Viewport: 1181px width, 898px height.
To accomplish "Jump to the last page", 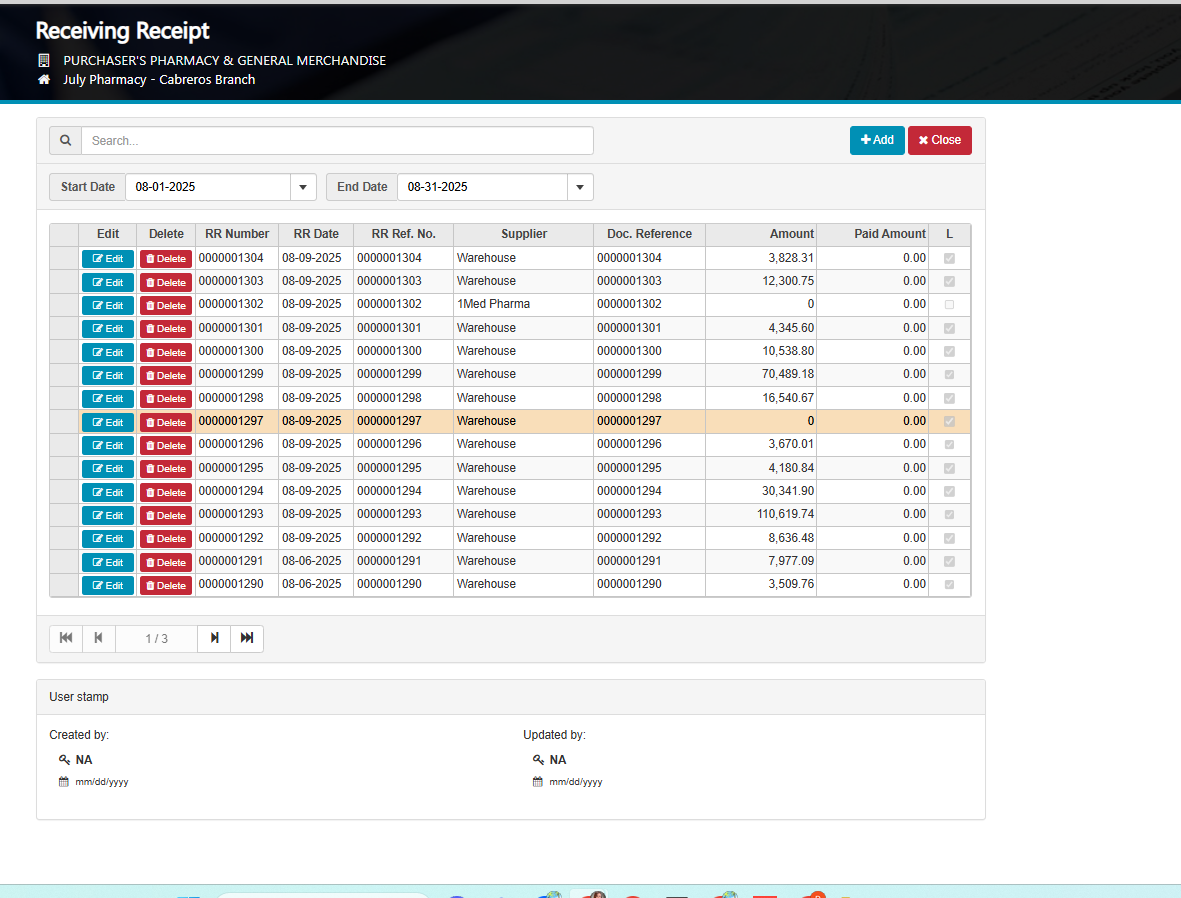I will pos(247,638).
